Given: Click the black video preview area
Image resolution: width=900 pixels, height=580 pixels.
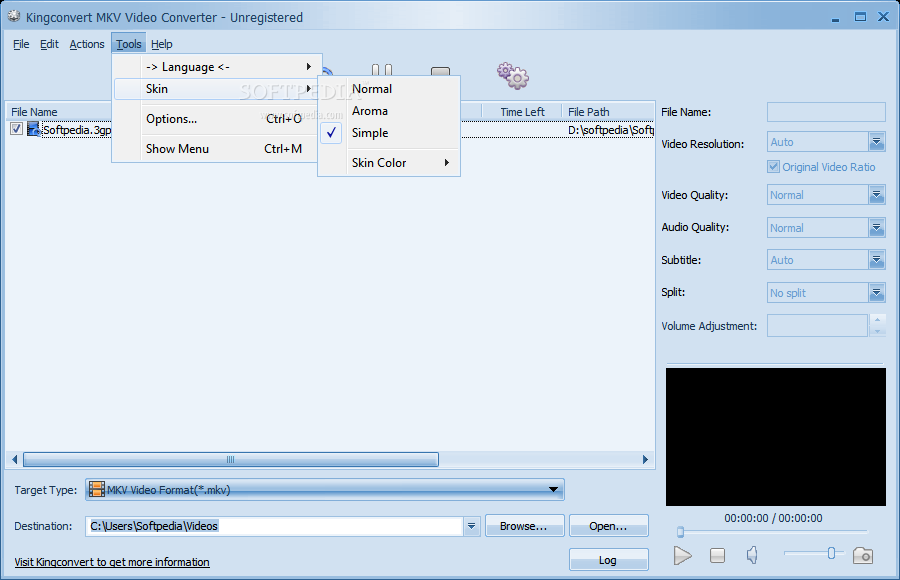Looking at the screenshot, I should click(775, 437).
